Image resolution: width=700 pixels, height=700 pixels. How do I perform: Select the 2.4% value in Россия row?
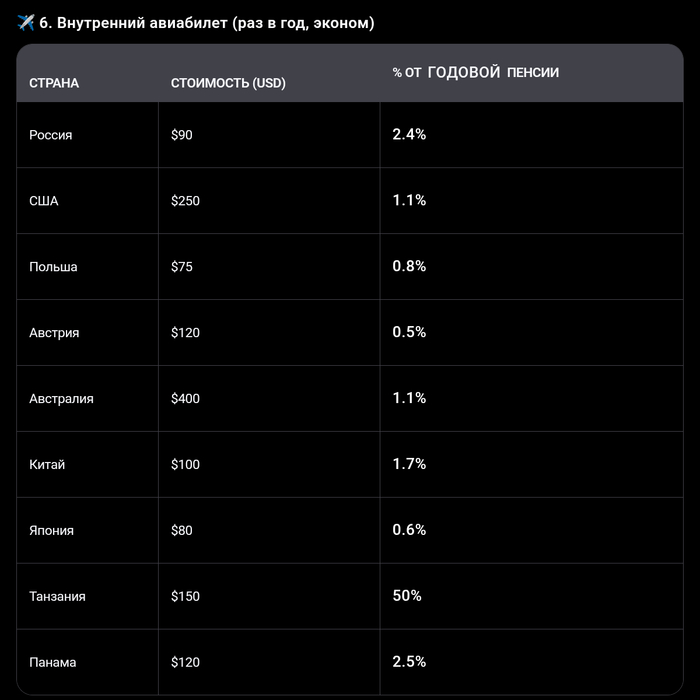(x=409, y=134)
